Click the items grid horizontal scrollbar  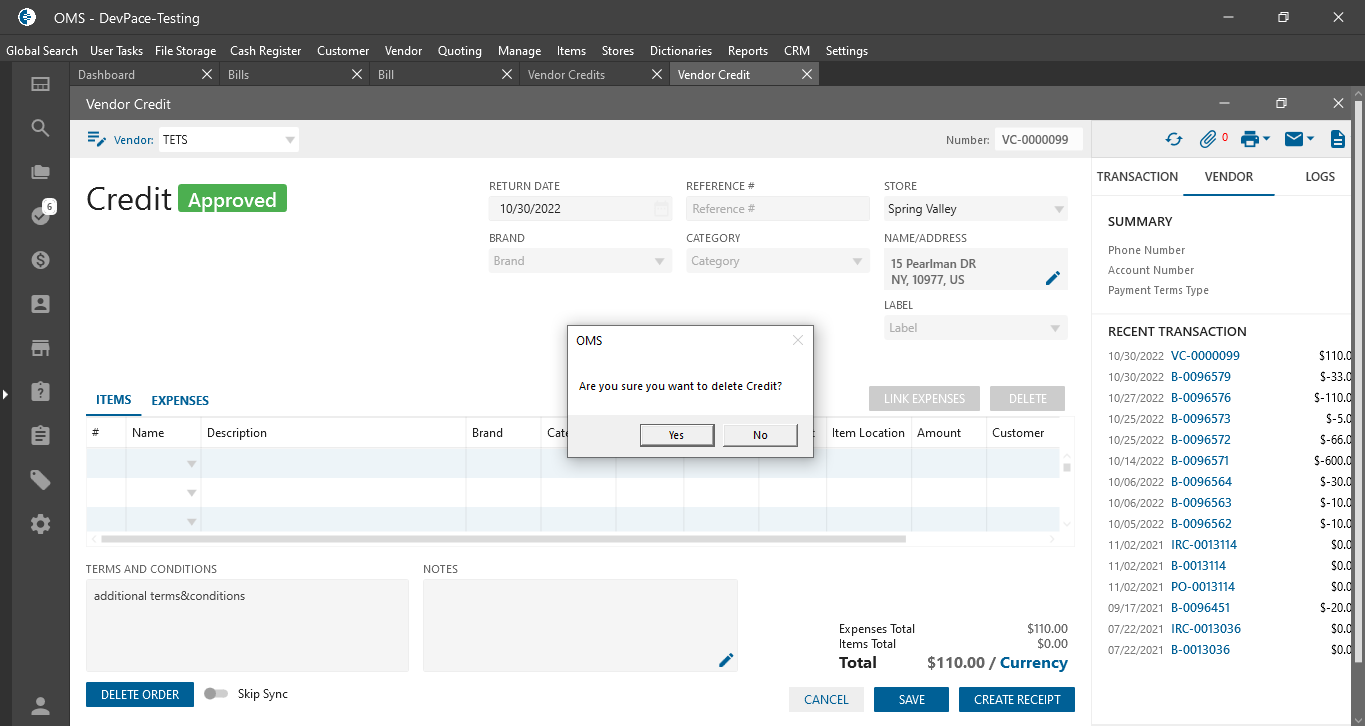tap(500, 539)
